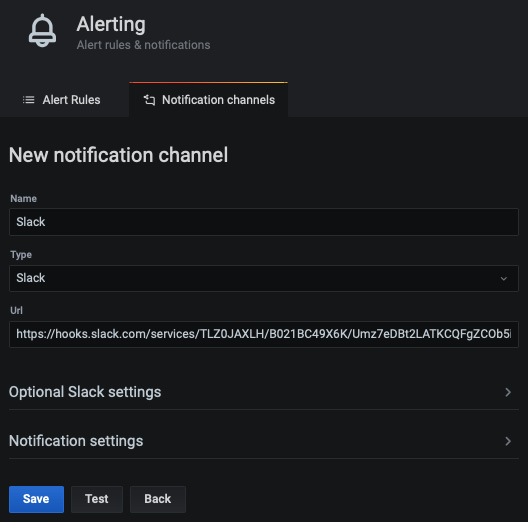The image size is (528, 522).
Task: Click the 'New notification channel' heading
Action: point(119,155)
